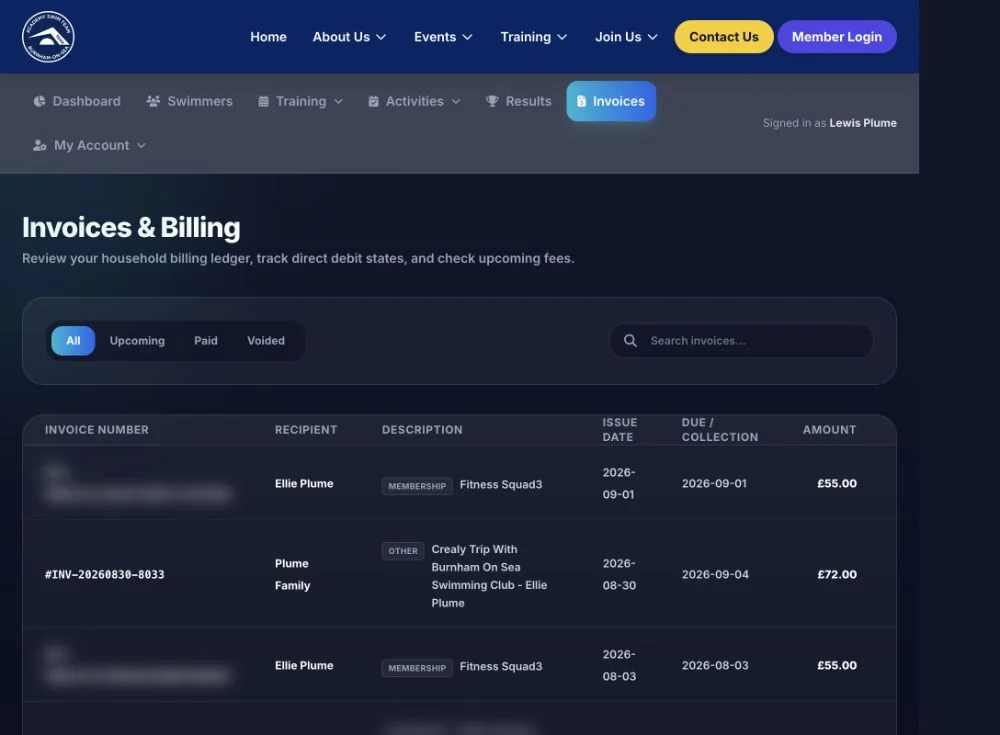
Task: Click the Invoices document icon
Action: pos(581,101)
